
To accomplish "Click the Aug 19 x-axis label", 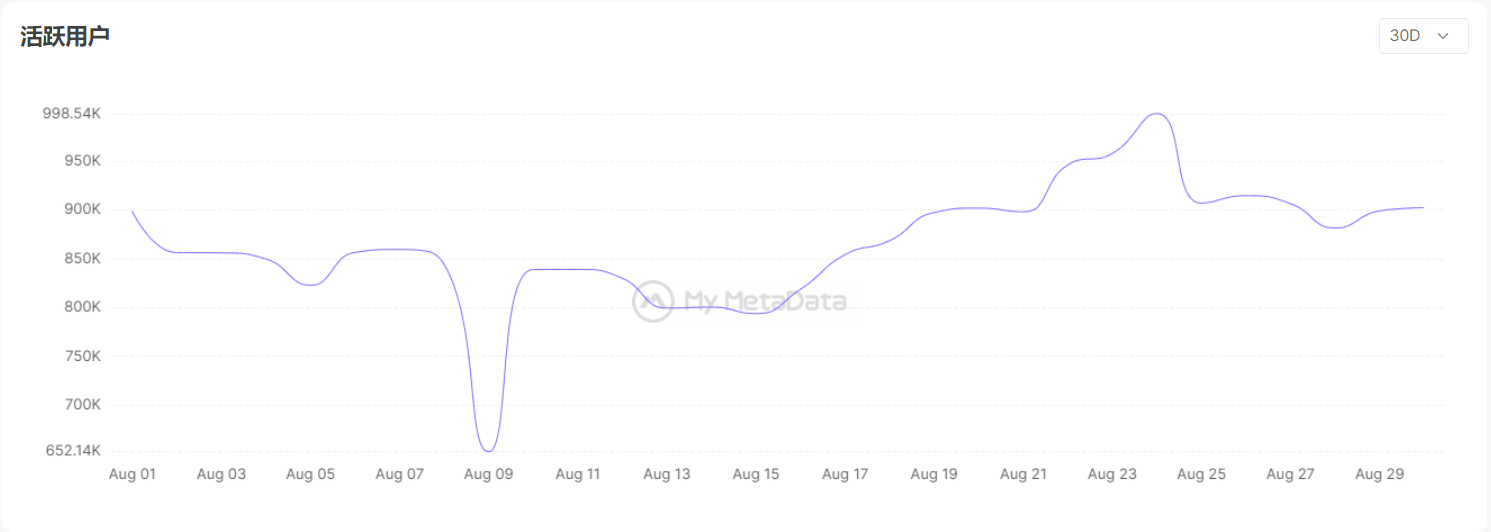I will (934, 474).
